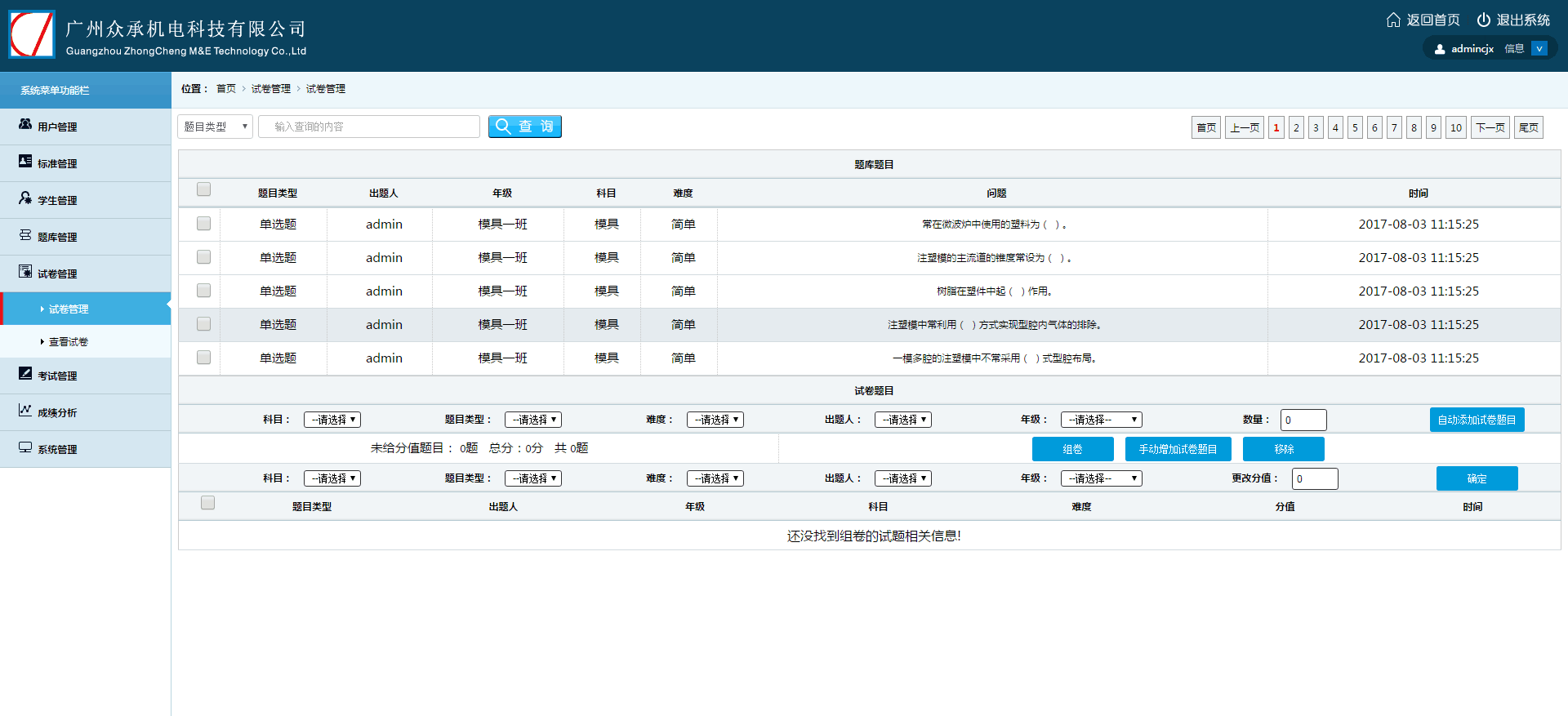
Task: Click the 题库管理 sidebar icon
Action: (x=25, y=235)
